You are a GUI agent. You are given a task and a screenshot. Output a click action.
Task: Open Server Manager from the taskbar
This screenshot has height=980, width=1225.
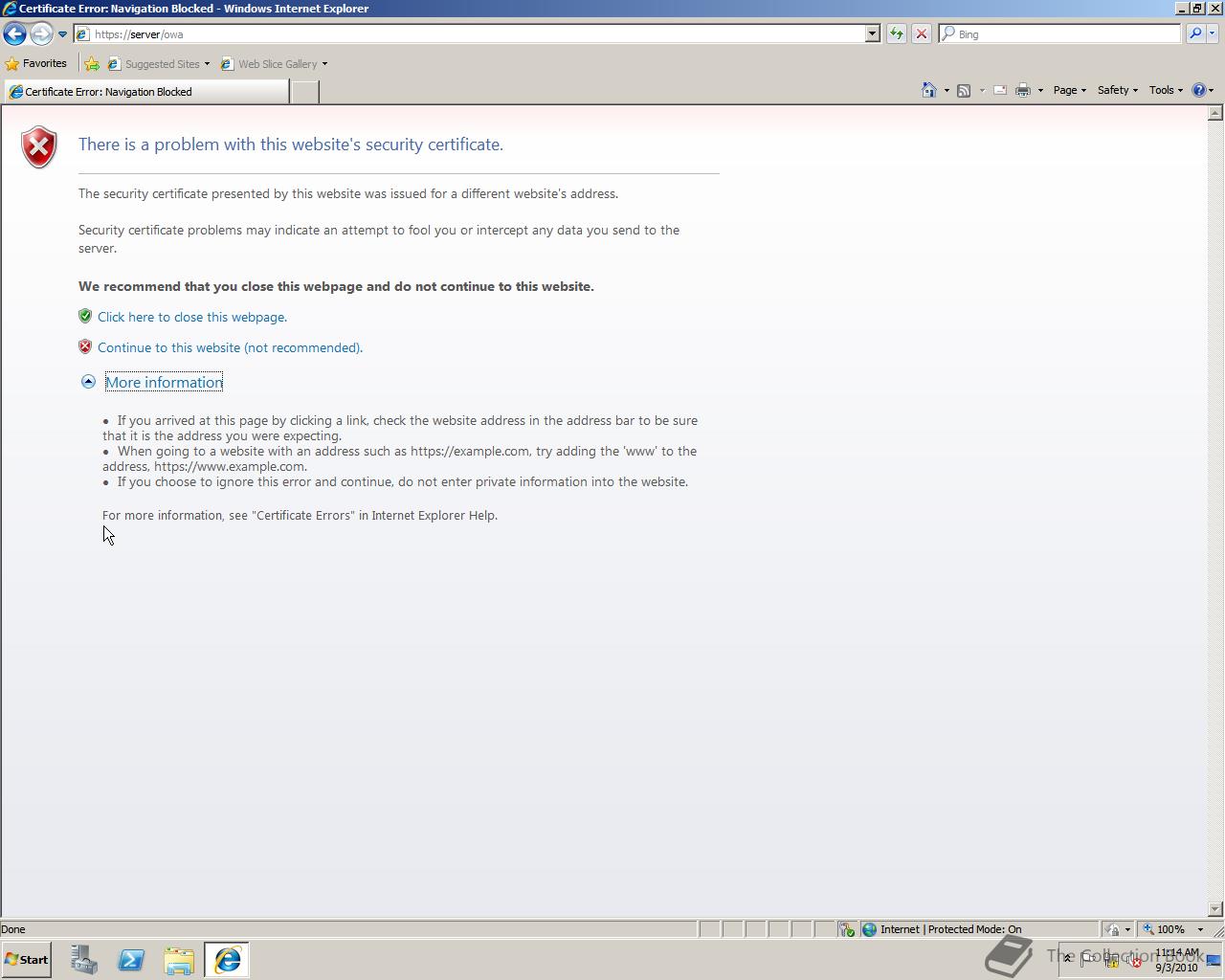[x=84, y=960]
